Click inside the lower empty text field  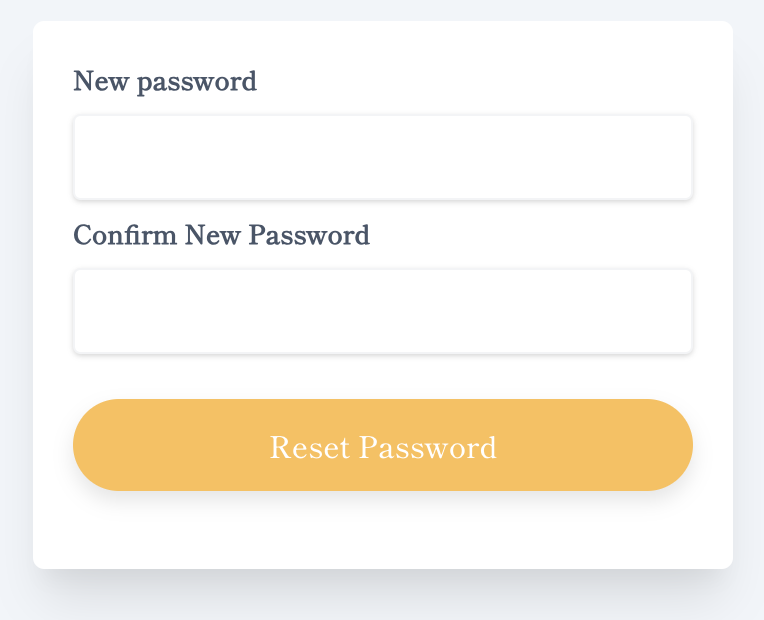(383, 311)
